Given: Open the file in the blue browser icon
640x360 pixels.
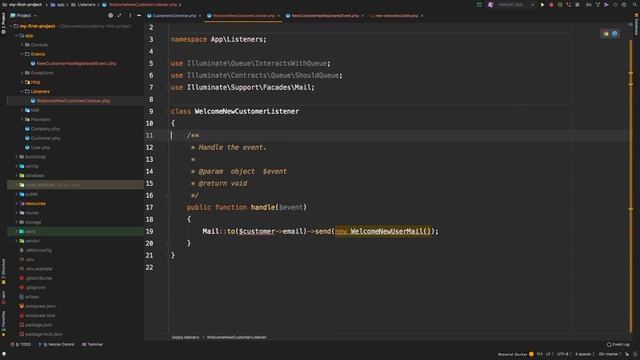Looking at the screenshot, I should [615, 34].
